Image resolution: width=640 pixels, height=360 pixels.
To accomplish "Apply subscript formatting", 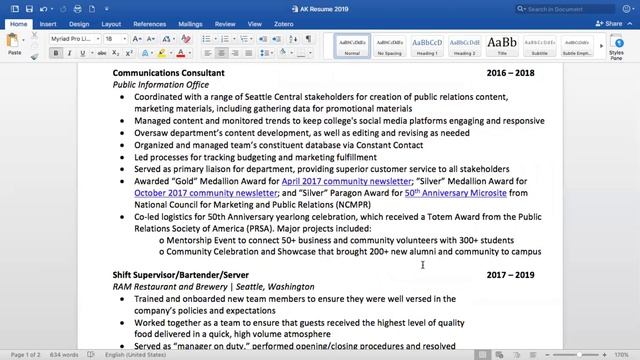I will click(116, 53).
